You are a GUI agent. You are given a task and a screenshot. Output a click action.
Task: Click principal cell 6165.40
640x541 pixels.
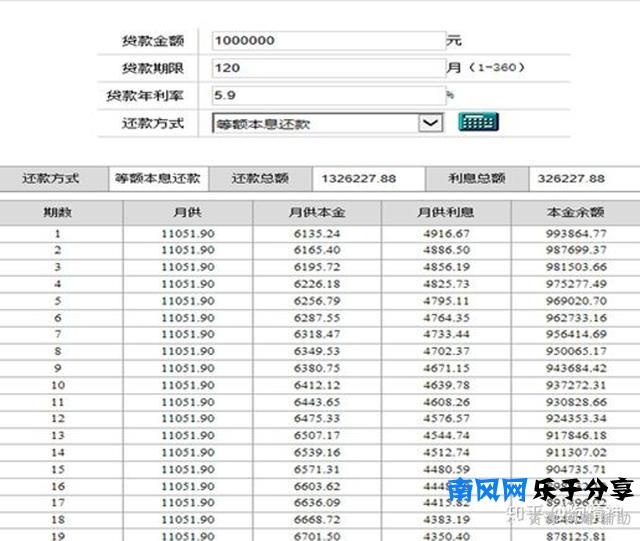[317, 250]
